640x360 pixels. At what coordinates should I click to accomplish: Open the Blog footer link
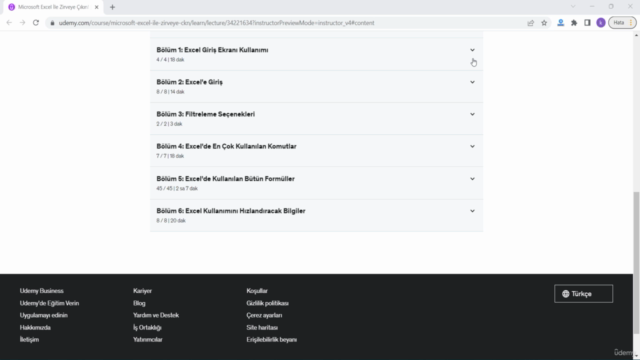pyautogui.click(x=139, y=303)
